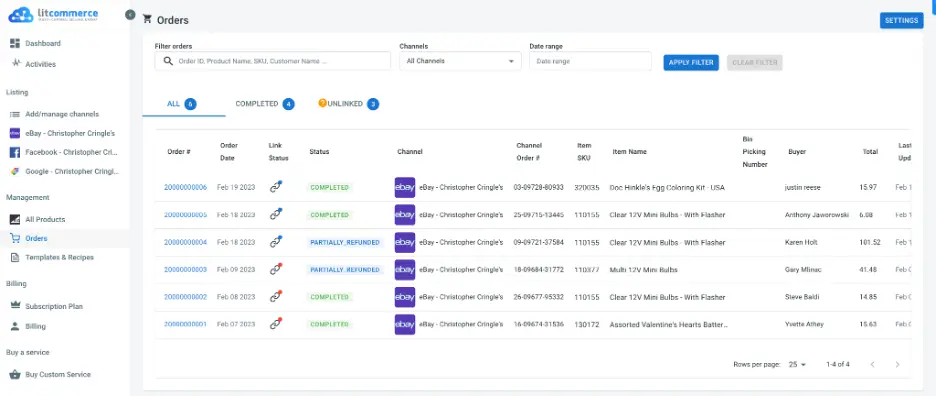
Task: Select the Google channel icon in the sidebar
Action: 15,171
